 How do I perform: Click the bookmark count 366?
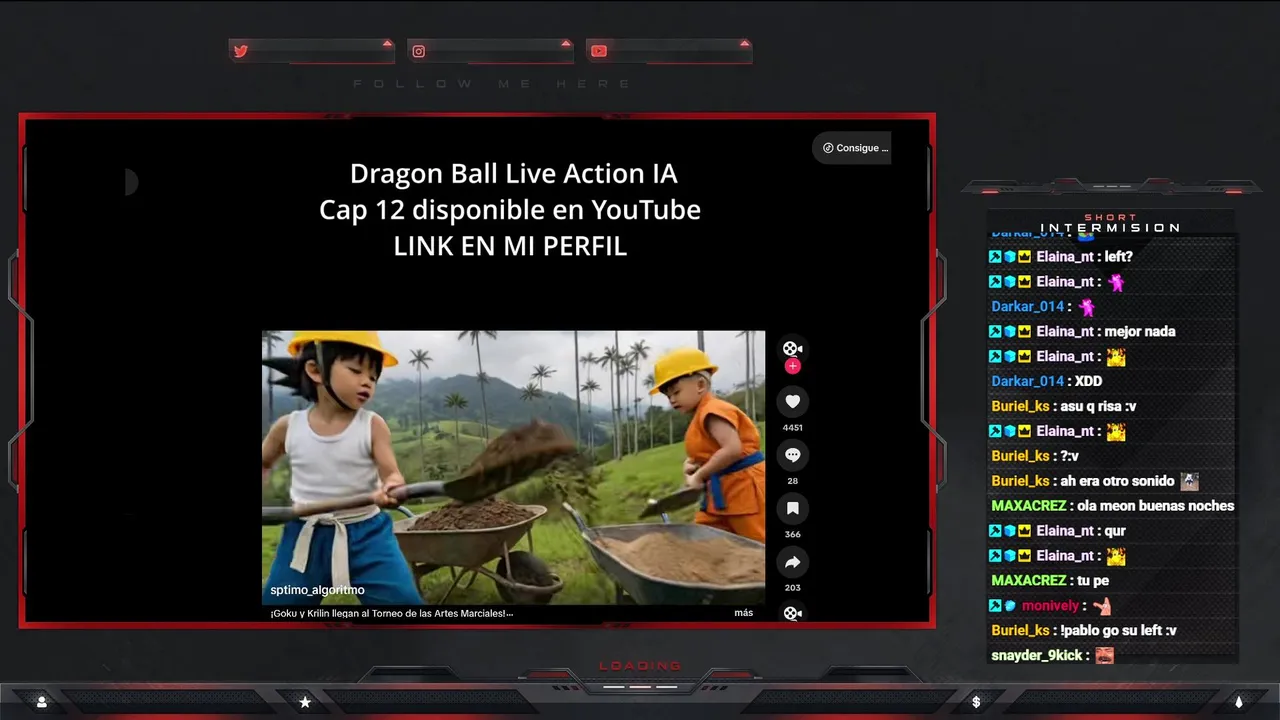pyautogui.click(x=792, y=534)
